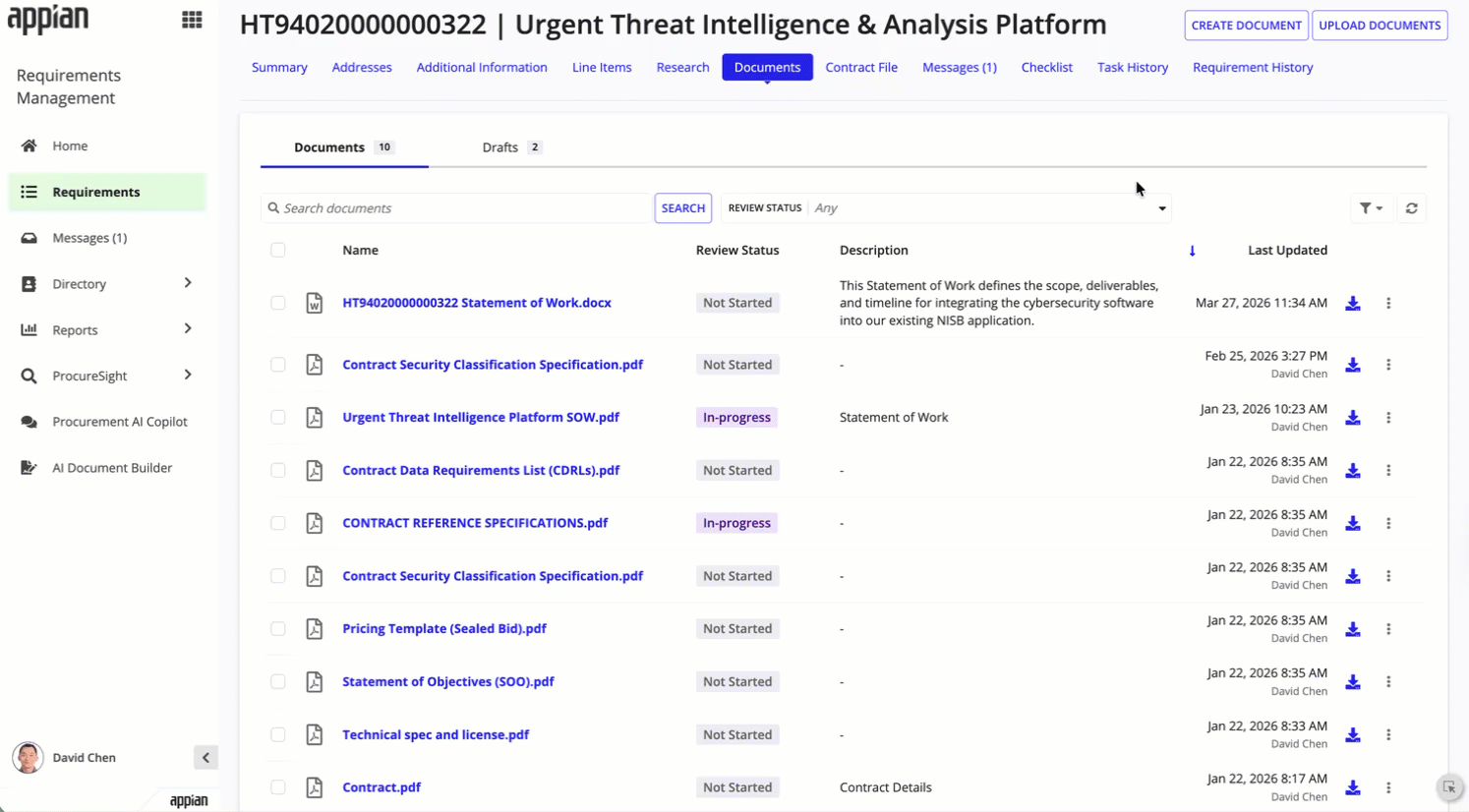Collapse the left navigation sidebar
Image resolution: width=1469 pixels, height=812 pixels.
(206, 758)
